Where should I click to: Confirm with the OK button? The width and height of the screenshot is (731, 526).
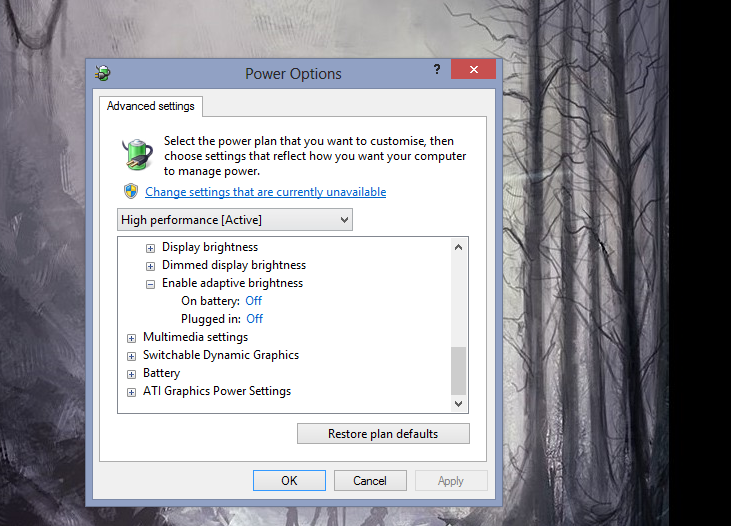[x=289, y=480]
